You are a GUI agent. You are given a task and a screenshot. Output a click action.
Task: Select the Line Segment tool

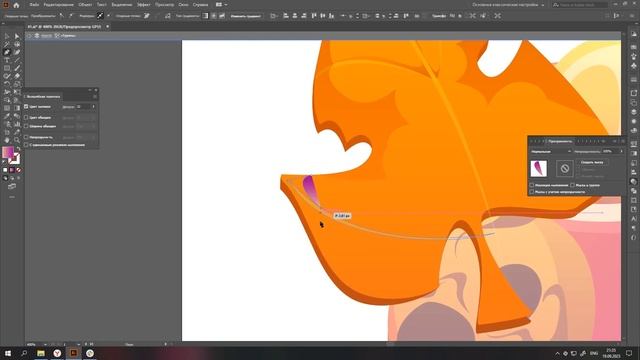tap(17, 60)
